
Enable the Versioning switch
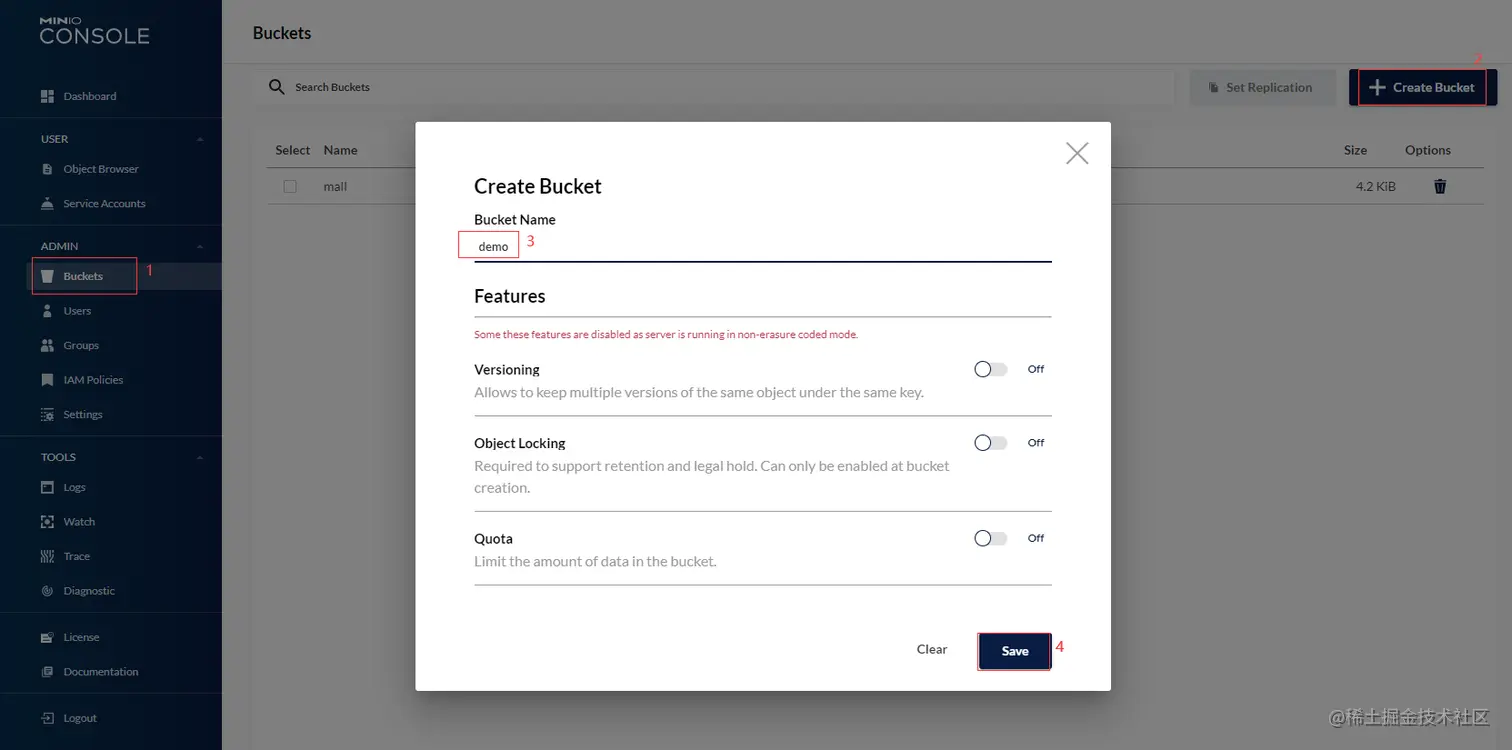990,369
